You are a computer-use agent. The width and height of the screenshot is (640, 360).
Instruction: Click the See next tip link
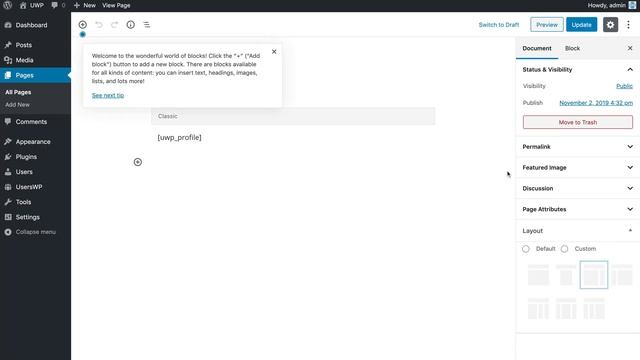click(x=108, y=95)
